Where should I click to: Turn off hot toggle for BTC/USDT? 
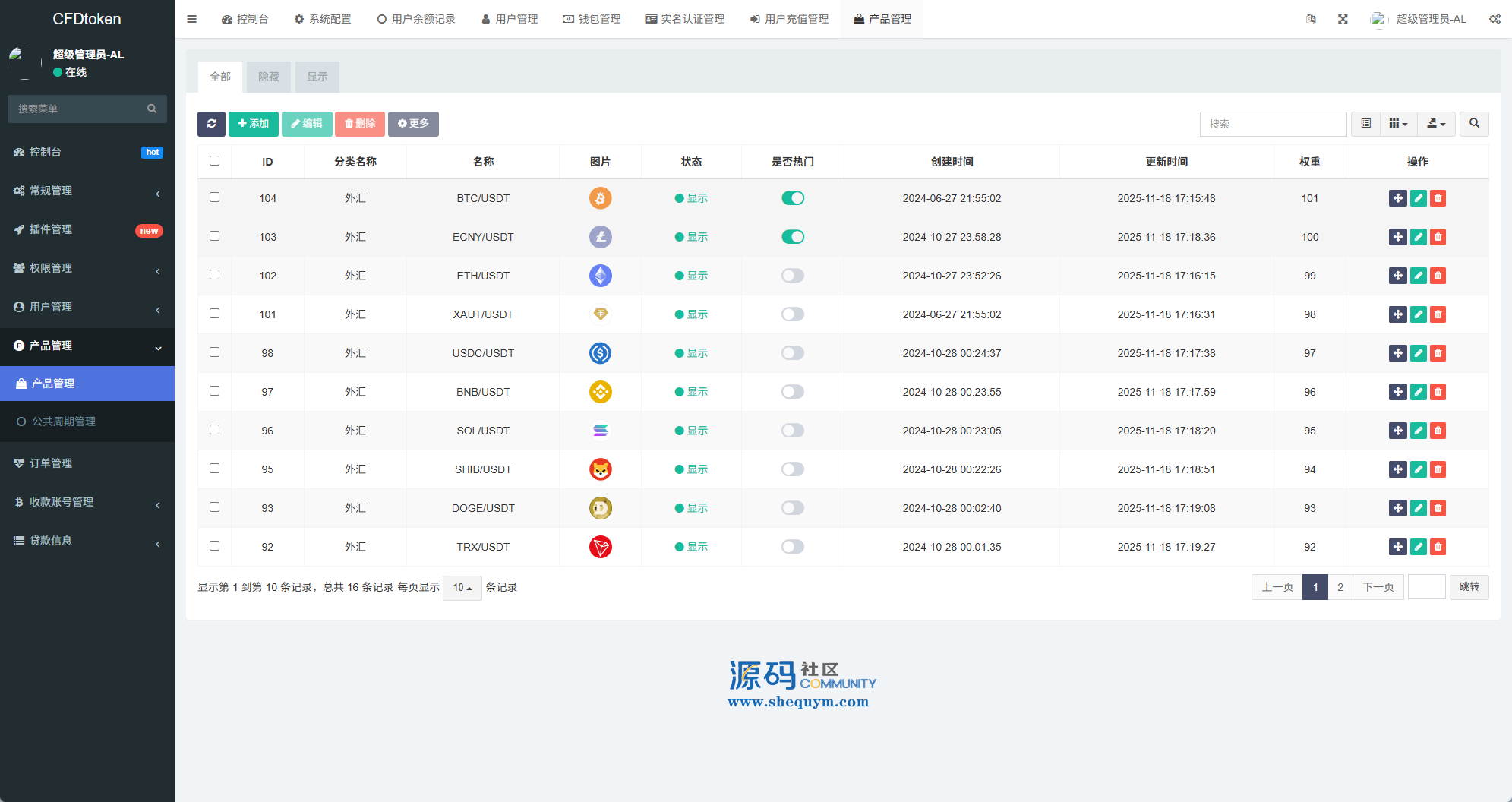(792, 198)
